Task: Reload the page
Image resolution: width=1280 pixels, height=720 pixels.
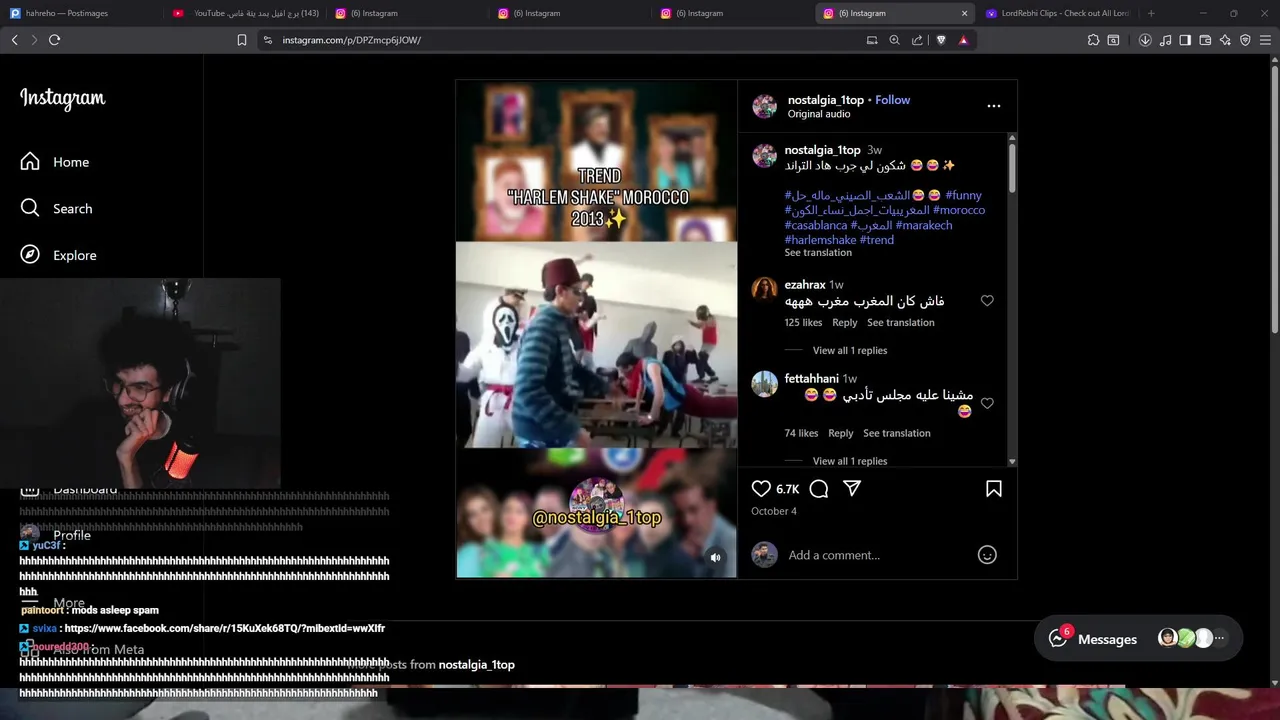Action: (x=54, y=40)
